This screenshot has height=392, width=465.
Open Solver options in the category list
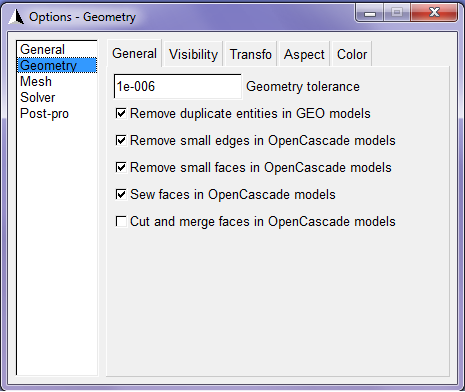point(57,97)
